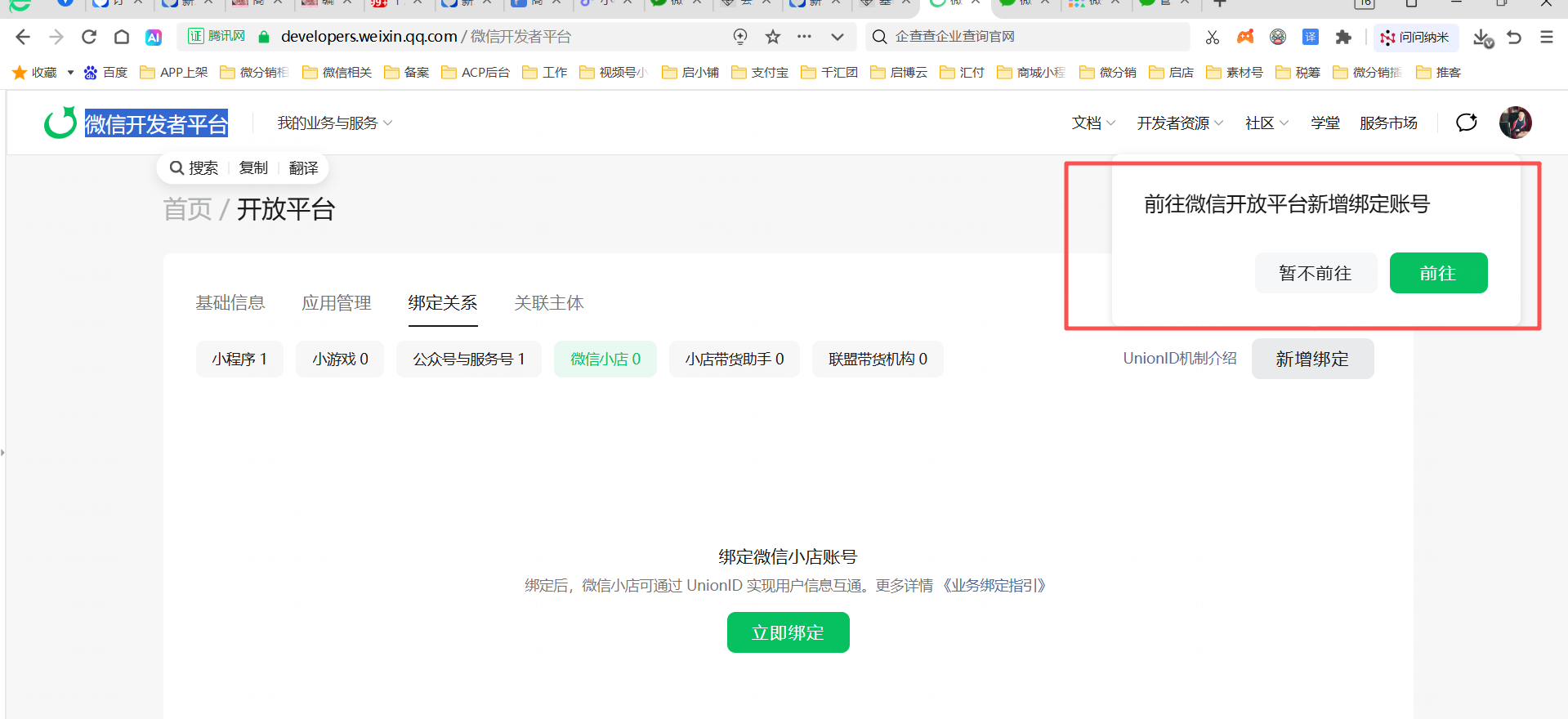Click the undo closed-tab arrow icon

1514,37
